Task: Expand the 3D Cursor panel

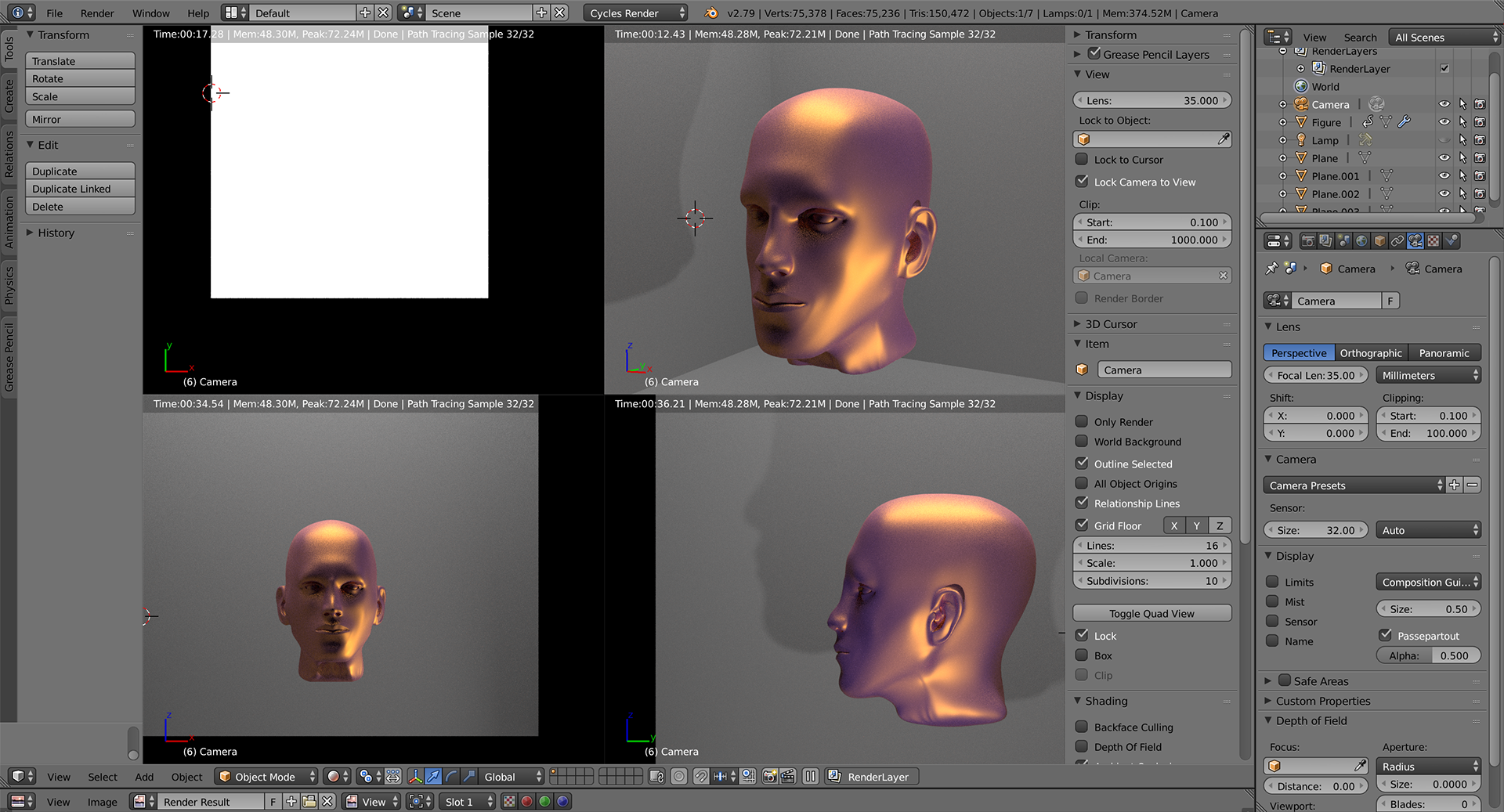Action: pyautogui.click(x=1110, y=324)
